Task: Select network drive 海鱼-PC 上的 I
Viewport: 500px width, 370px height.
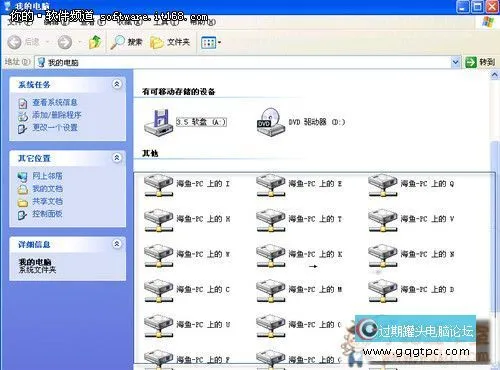Action: [x=187, y=185]
